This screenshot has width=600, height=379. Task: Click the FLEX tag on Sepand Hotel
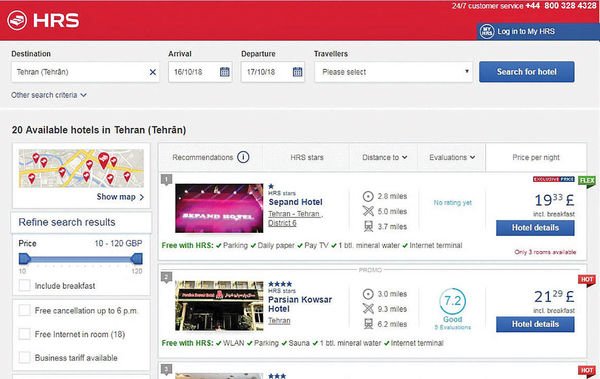pyautogui.click(x=587, y=181)
